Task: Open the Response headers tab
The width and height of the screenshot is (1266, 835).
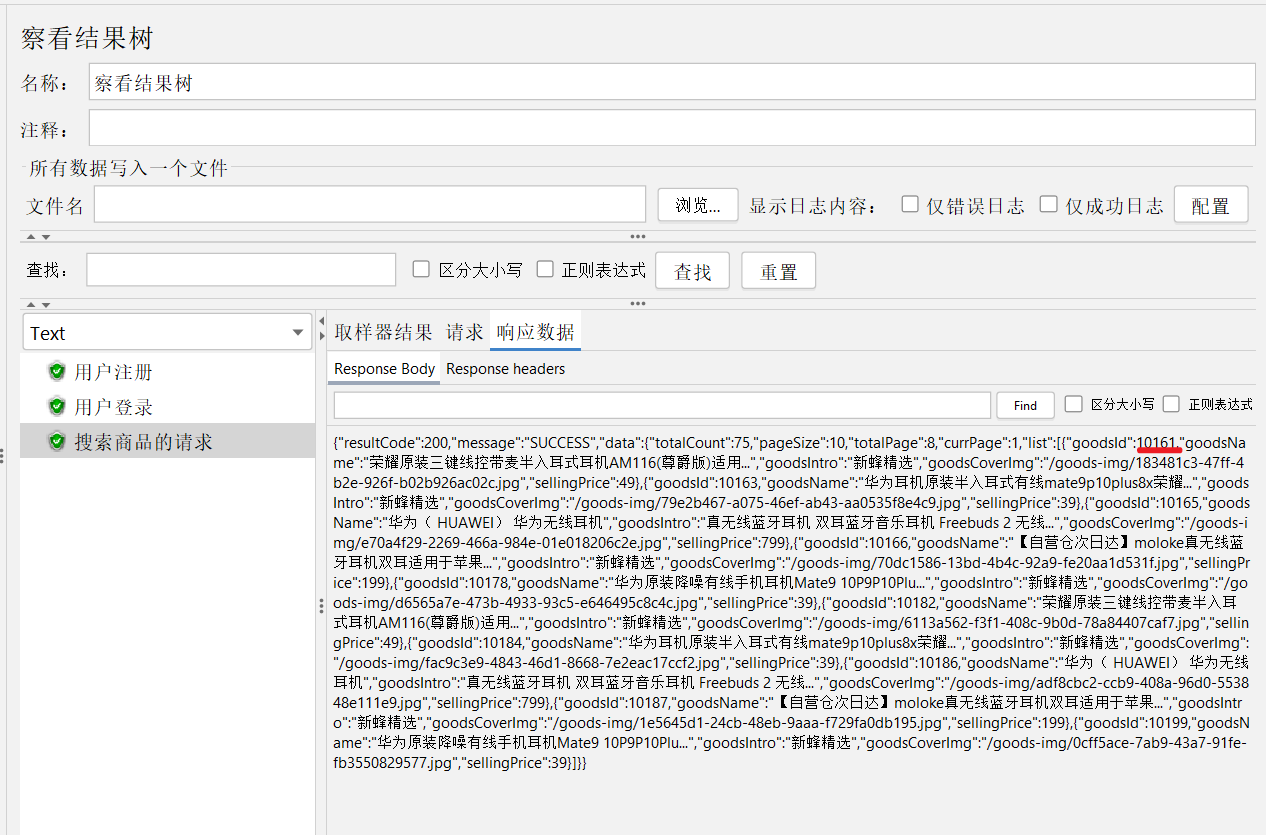Action: pos(506,369)
